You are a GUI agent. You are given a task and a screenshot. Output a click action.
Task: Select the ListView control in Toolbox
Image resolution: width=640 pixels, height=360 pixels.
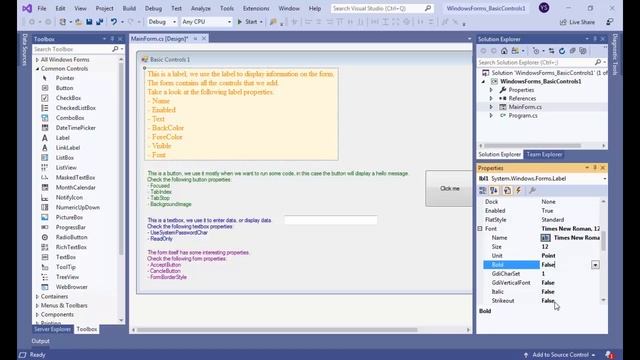pos(66,167)
